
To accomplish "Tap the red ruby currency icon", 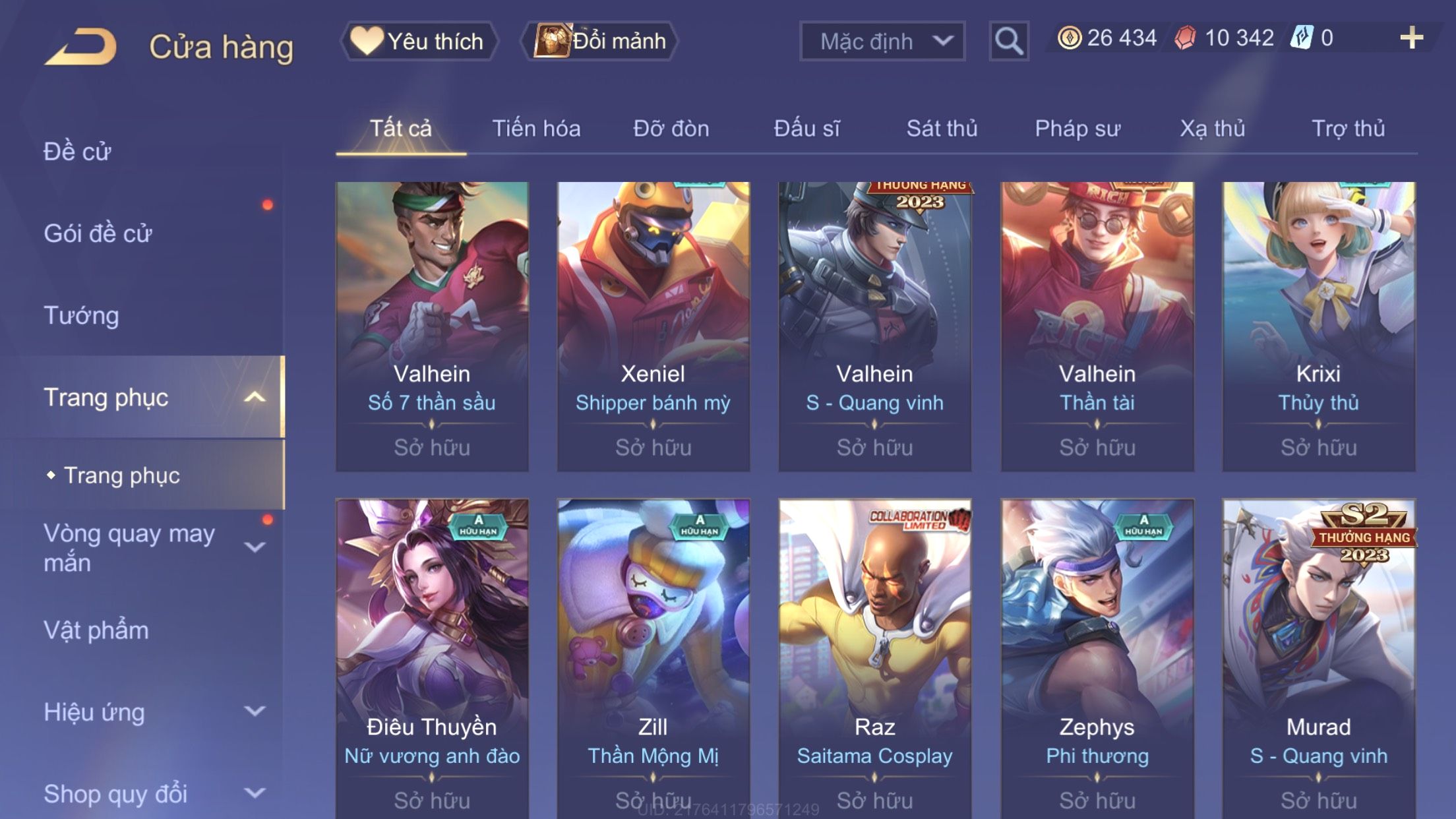I will pyautogui.click(x=1185, y=38).
